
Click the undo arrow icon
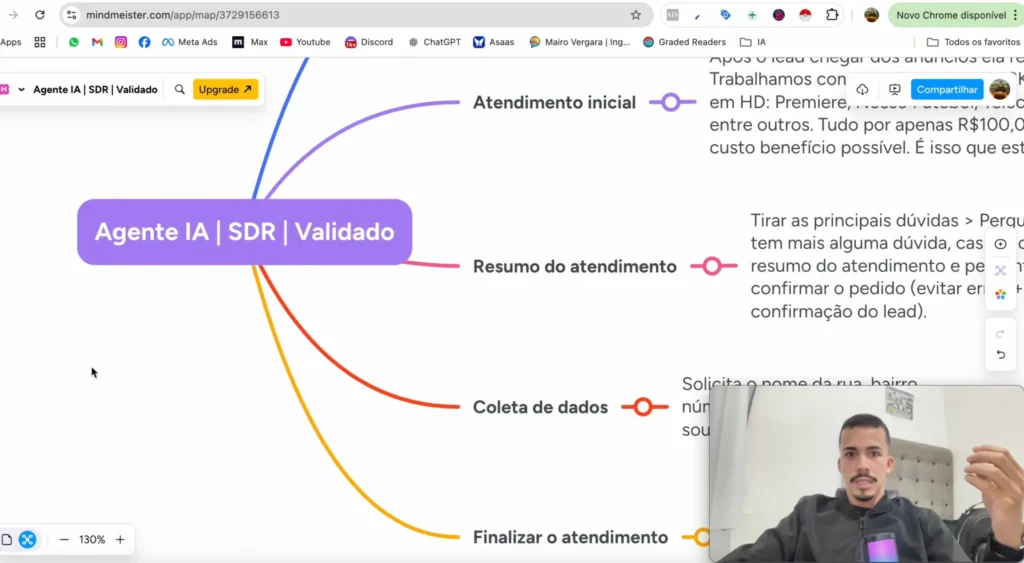(x=1000, y=355)
